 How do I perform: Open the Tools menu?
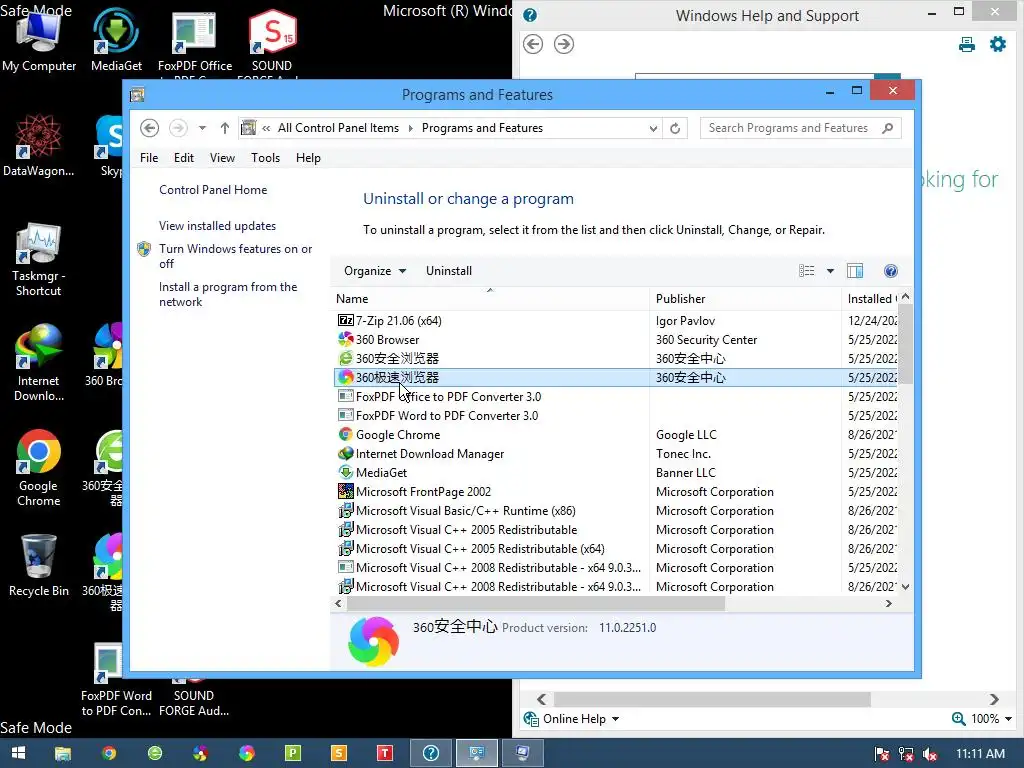(x=265, y=158)
